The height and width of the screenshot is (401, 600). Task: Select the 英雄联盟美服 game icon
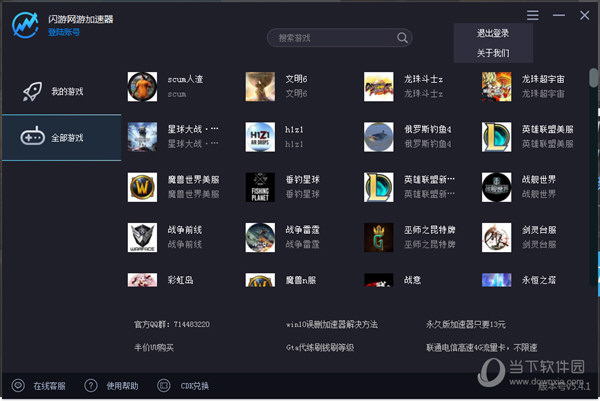[497, 137]
